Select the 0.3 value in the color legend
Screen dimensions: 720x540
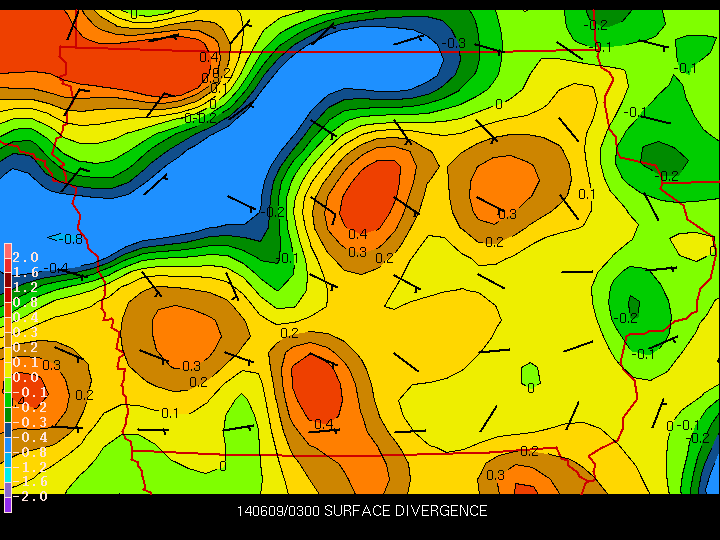tap(25, 332)
